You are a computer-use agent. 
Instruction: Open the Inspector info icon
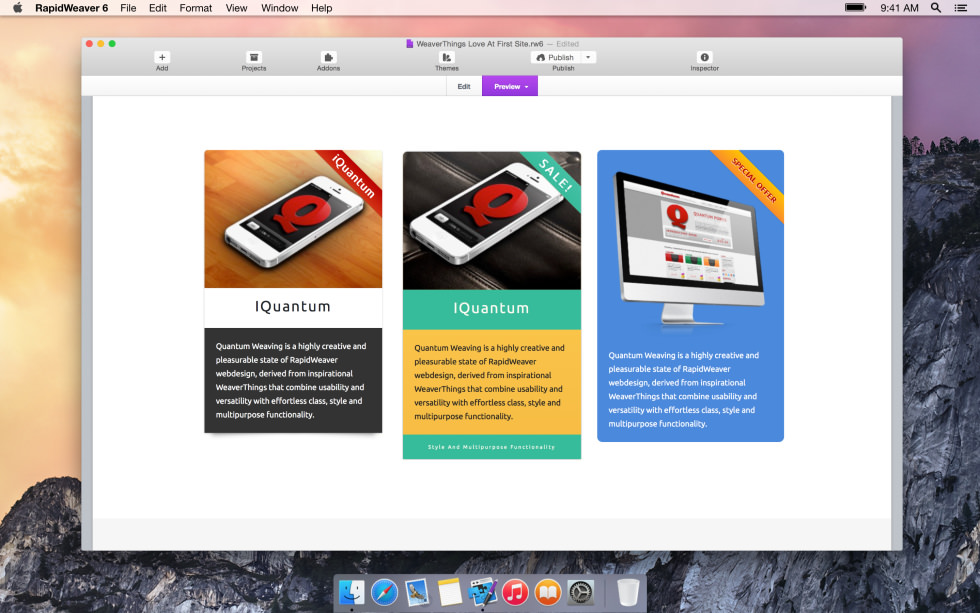(704, 57)
